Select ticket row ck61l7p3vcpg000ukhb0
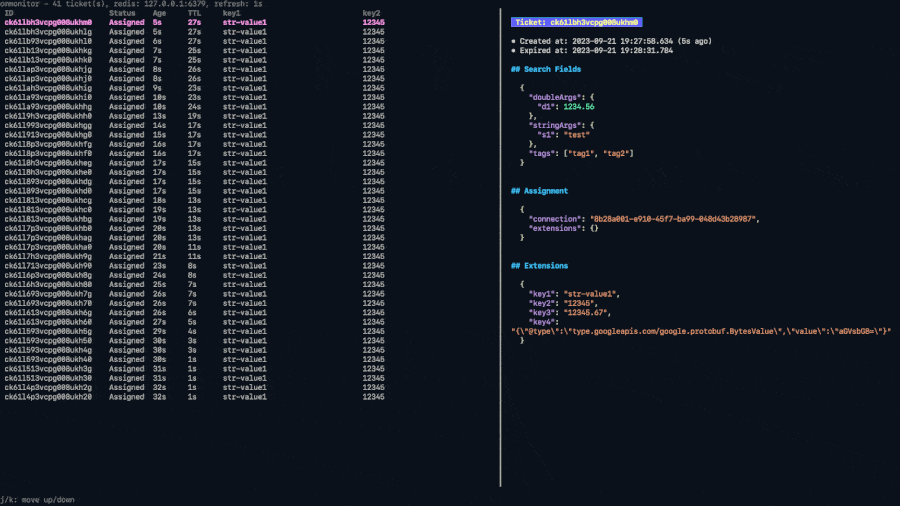Screen dimensions: 900x506 [x=195, y=228]
